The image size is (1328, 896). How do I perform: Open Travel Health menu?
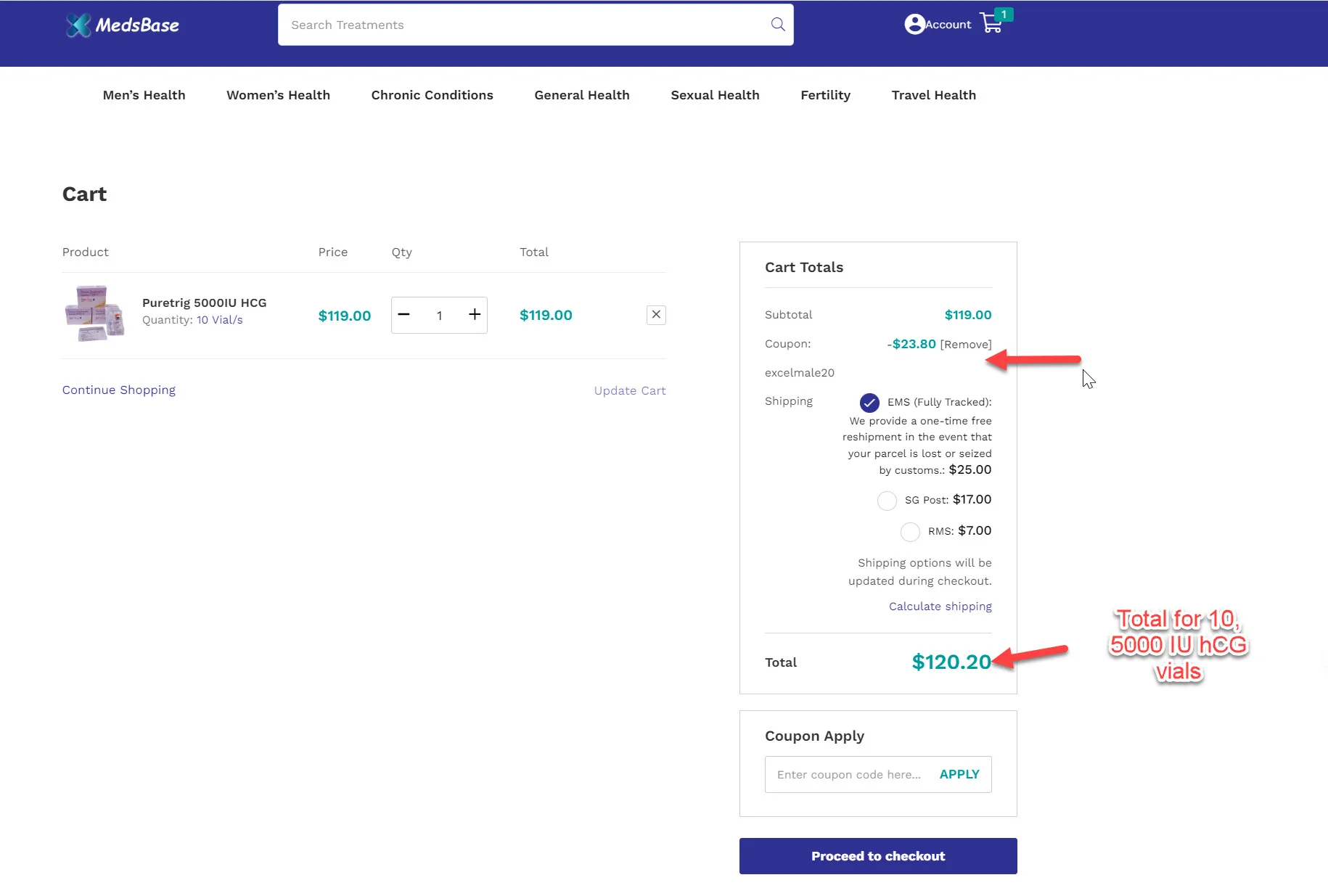pyautogui.click(x=933, y=95)
